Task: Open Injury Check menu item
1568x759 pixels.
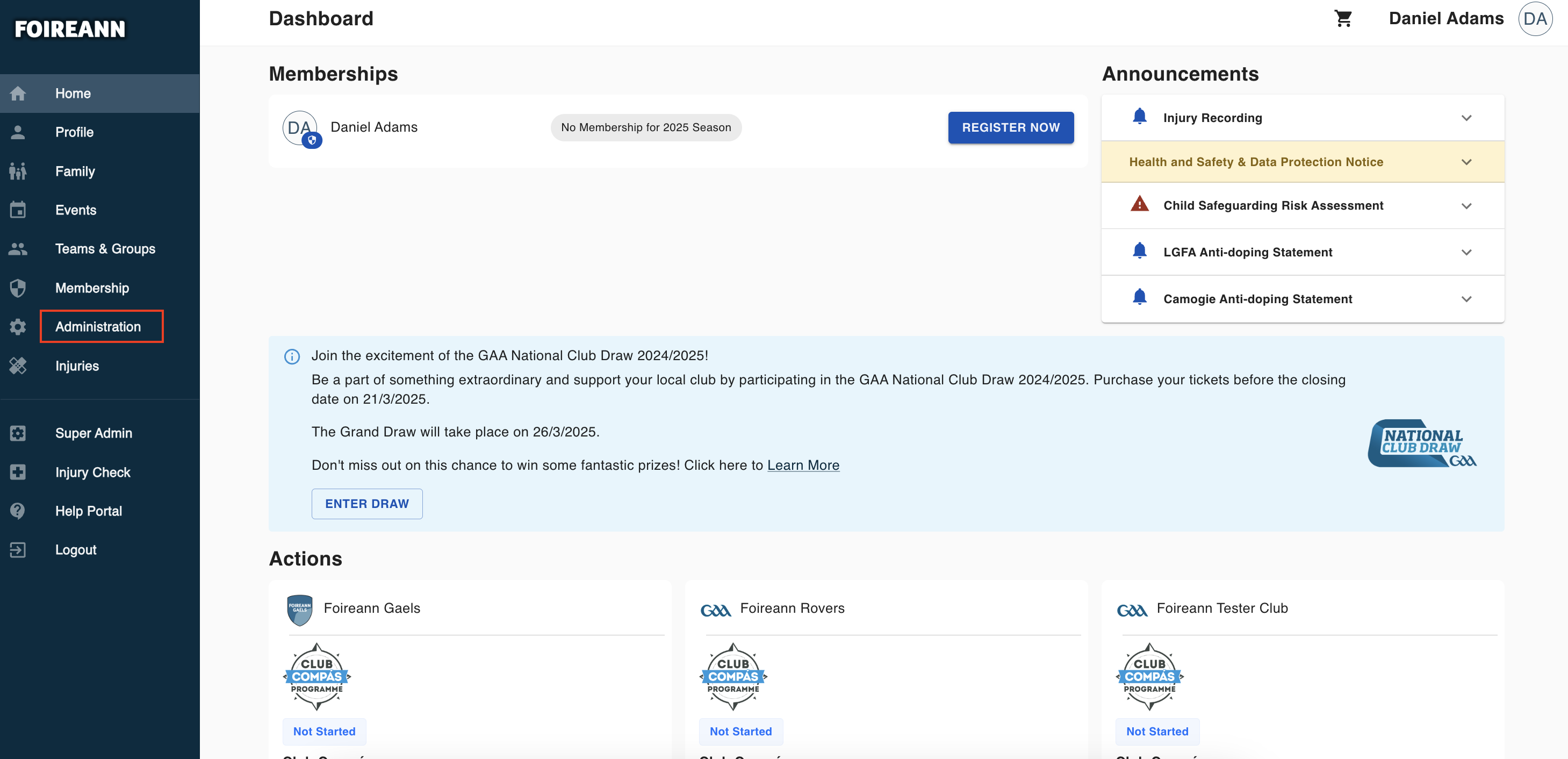Action: [100, 472]
